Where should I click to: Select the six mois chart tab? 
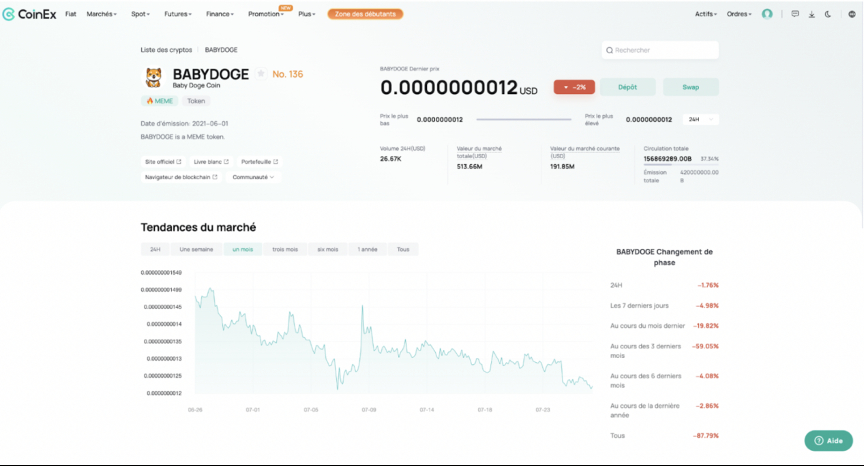(x=328, y=250)
